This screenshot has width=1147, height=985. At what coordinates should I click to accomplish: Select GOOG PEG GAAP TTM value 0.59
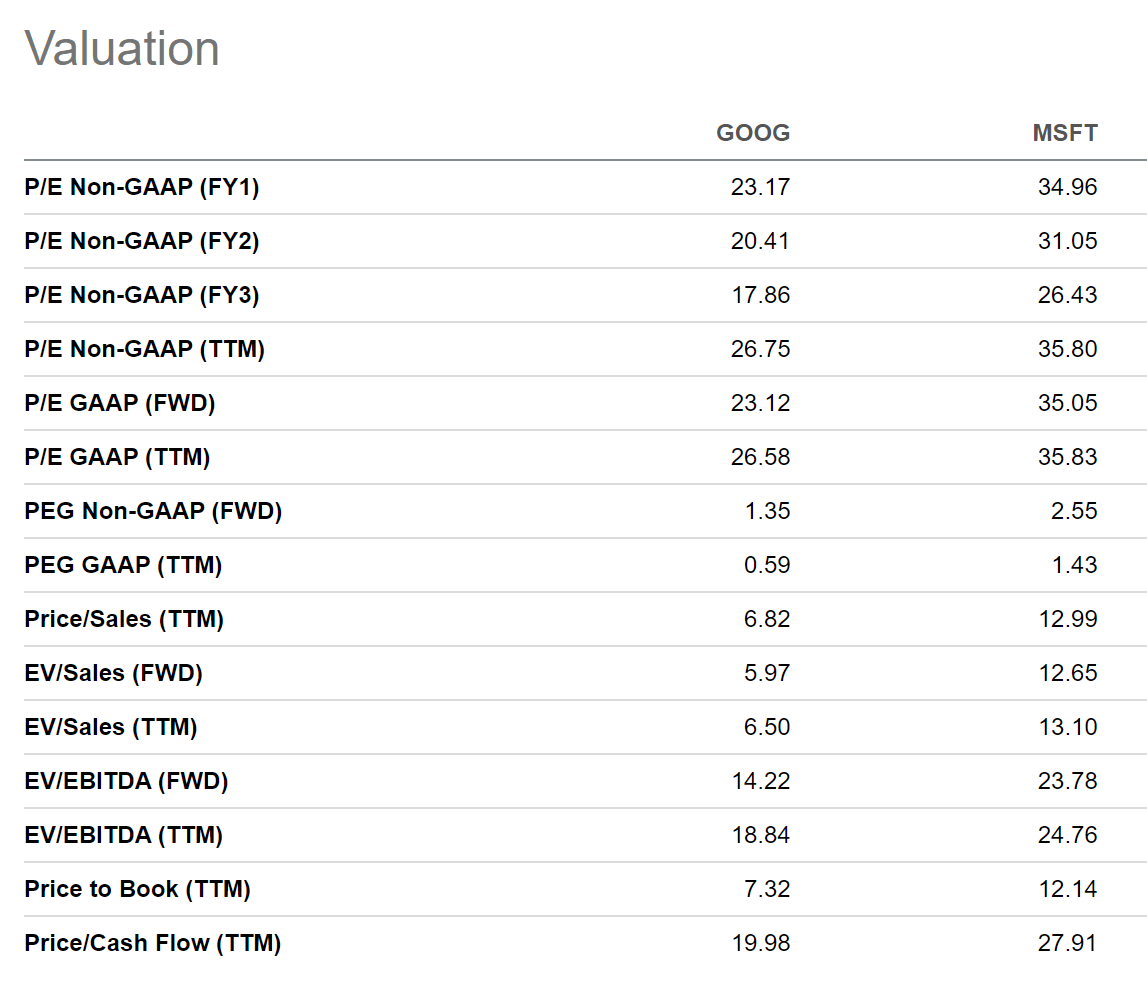pos(767,565)
